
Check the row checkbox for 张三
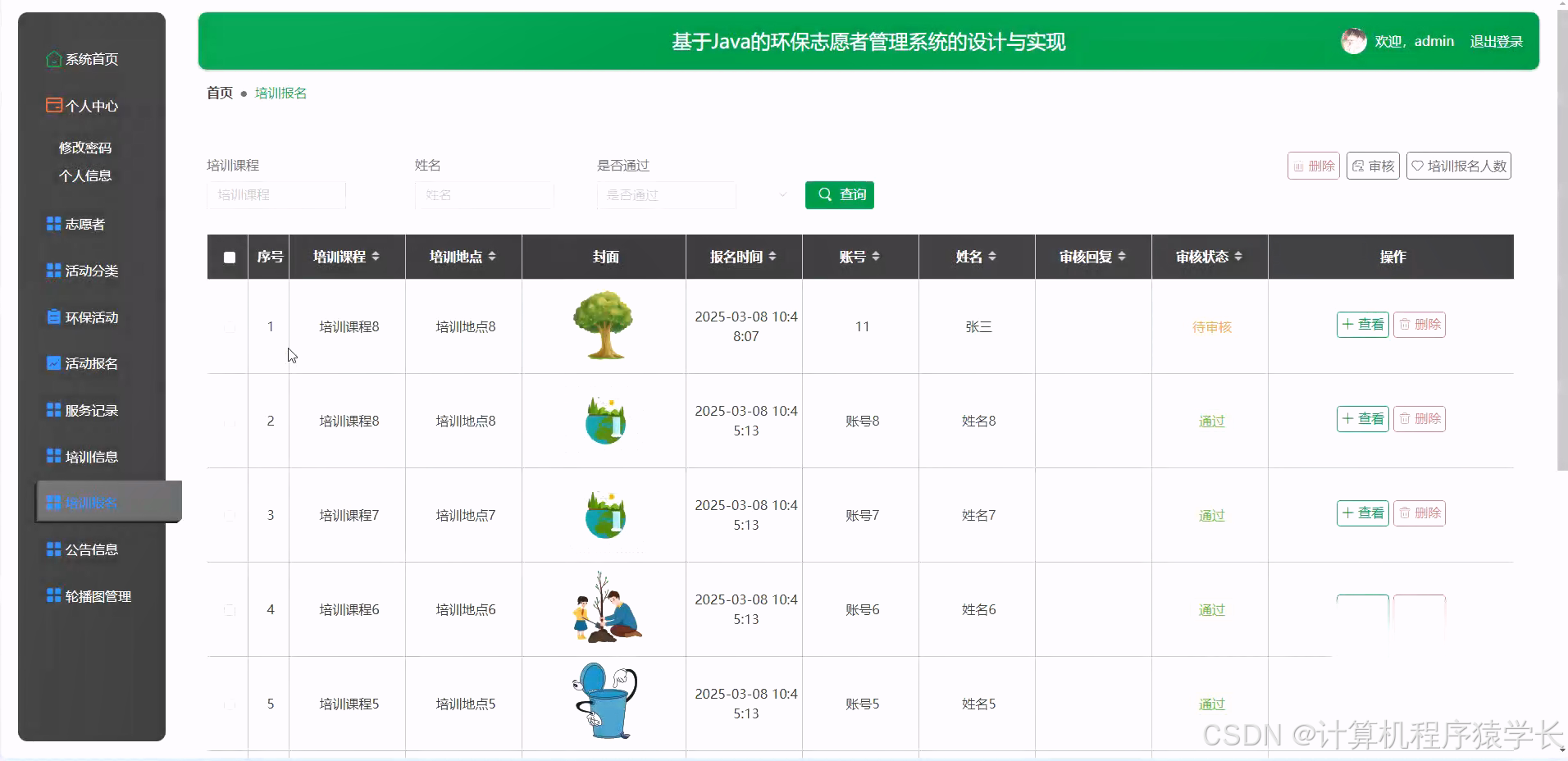click(229, 326)
